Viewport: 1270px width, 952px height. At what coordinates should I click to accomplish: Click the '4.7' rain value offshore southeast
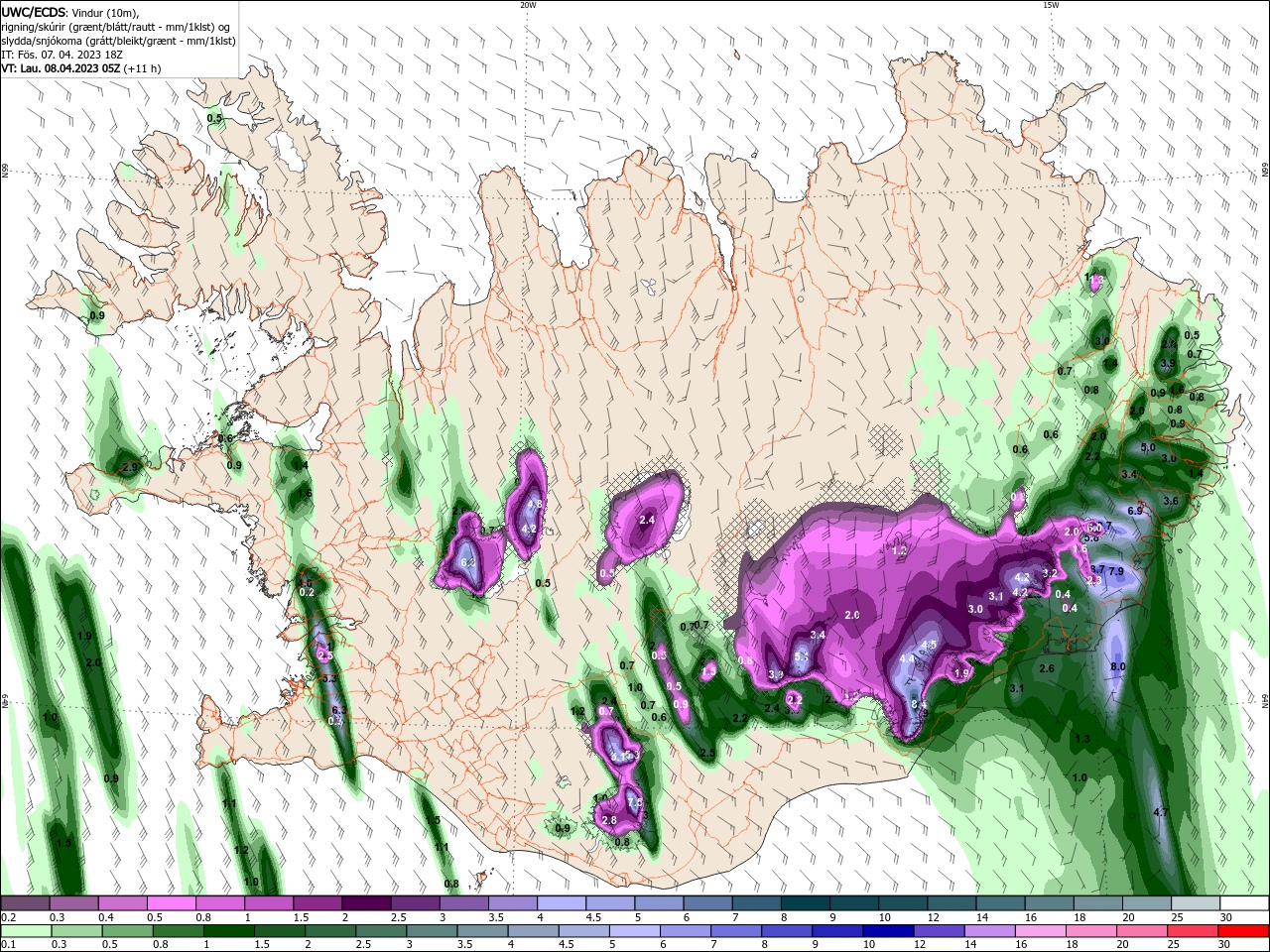pyautogui.click(x=1160, y=812)
